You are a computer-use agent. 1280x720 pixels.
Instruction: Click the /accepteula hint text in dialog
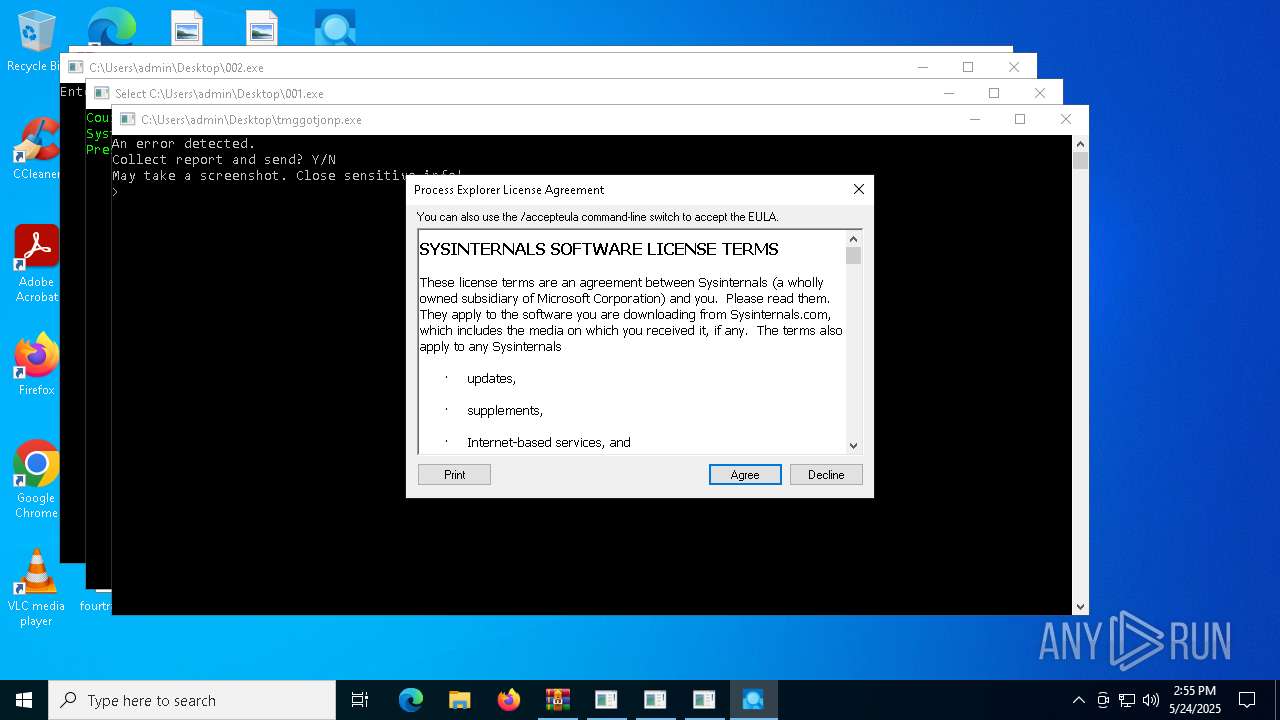click(x=597, y=217)
